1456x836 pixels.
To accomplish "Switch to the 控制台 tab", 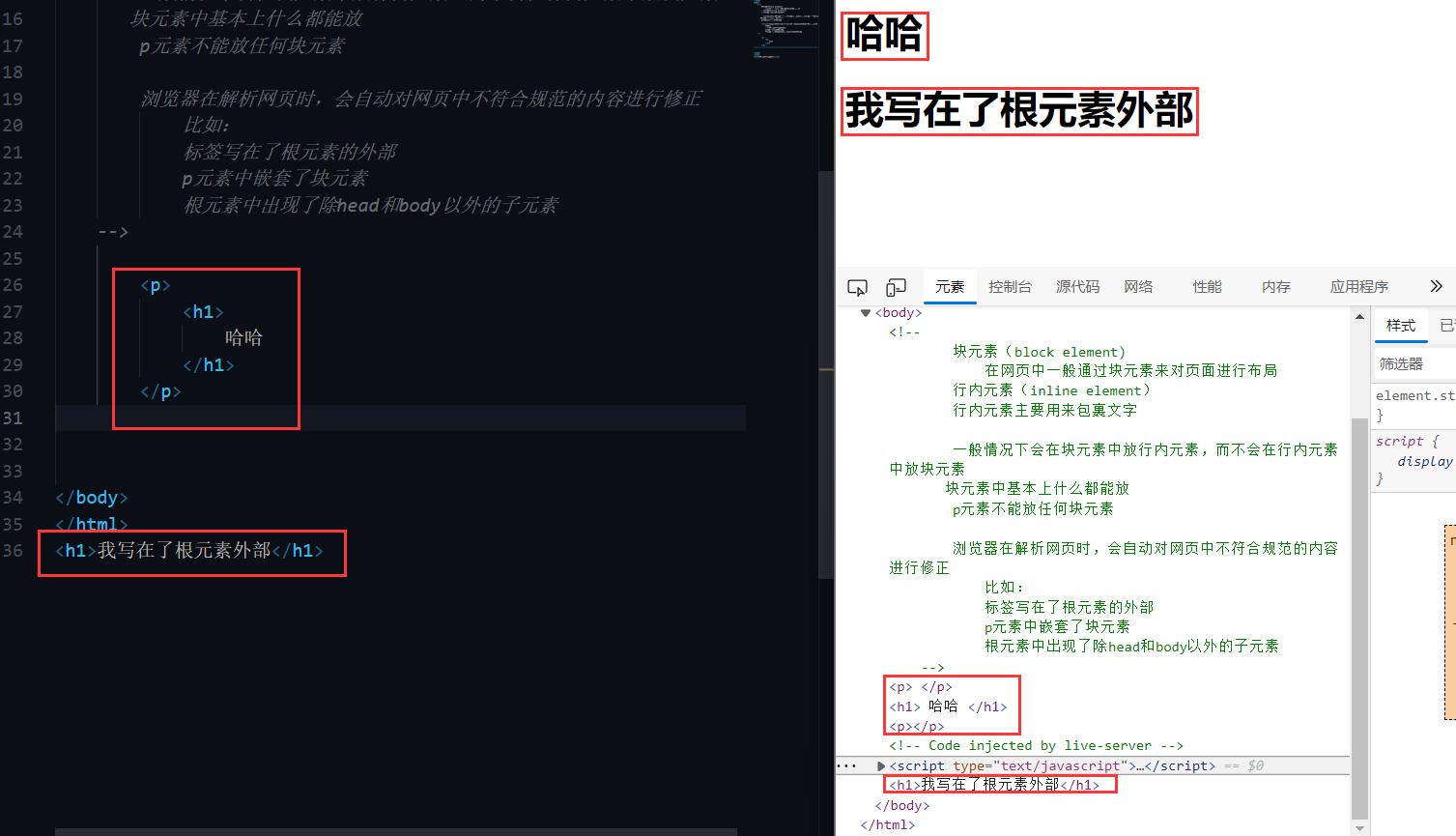I will pos(1011,286).
